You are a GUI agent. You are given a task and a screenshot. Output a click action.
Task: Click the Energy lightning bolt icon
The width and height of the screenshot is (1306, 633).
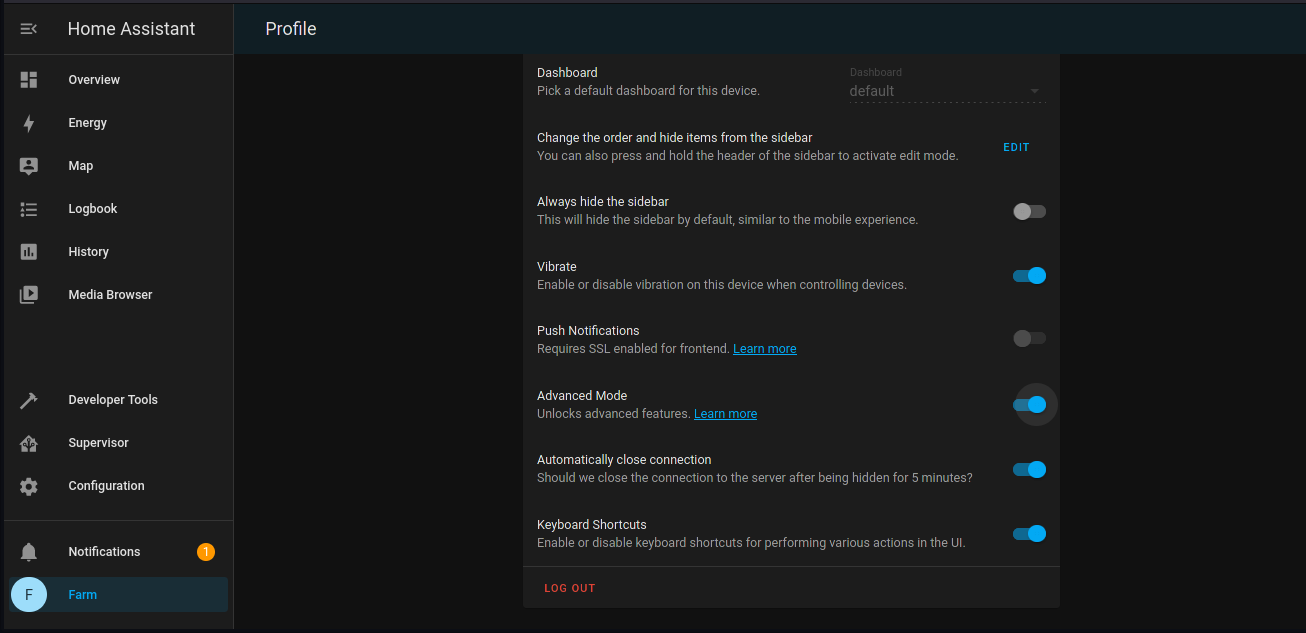click(29, 123)
